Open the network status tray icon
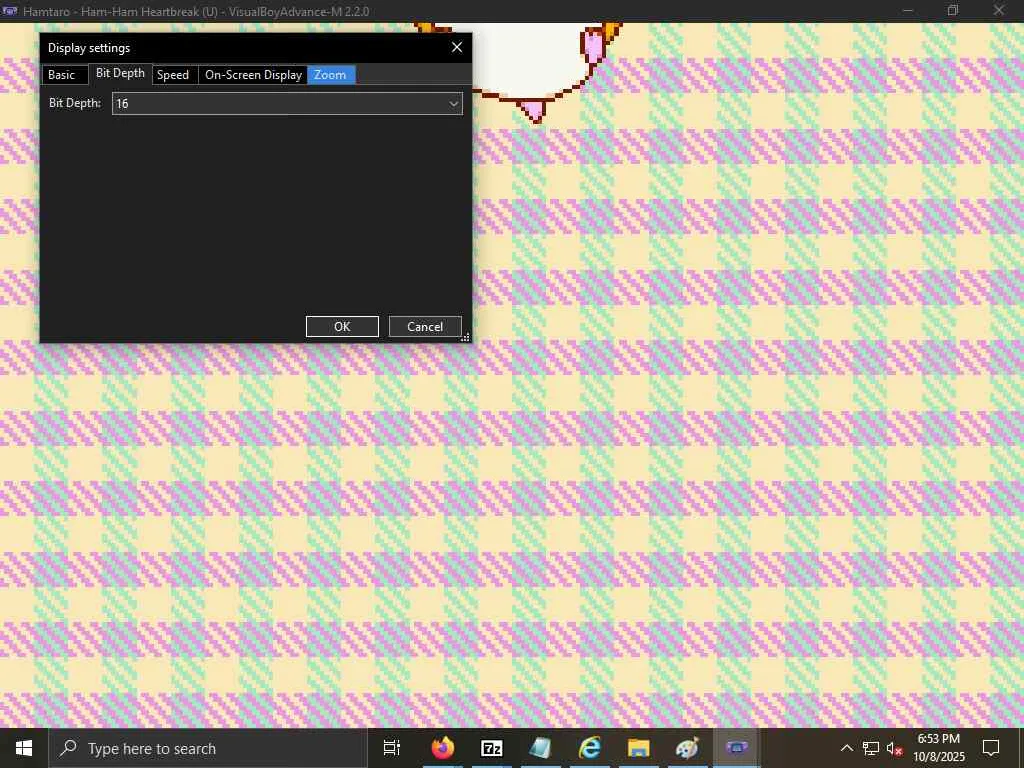 point(871,748)
